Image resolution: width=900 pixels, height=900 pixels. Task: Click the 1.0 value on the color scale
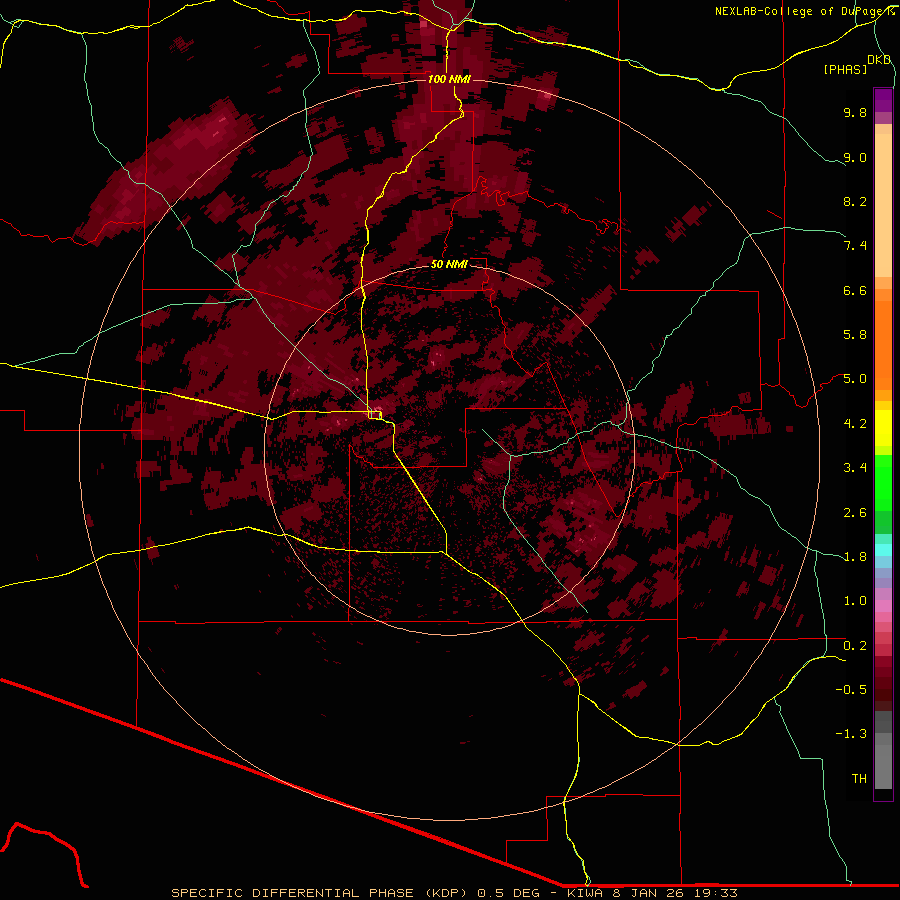pyautogui.click(x=855, y=600)
